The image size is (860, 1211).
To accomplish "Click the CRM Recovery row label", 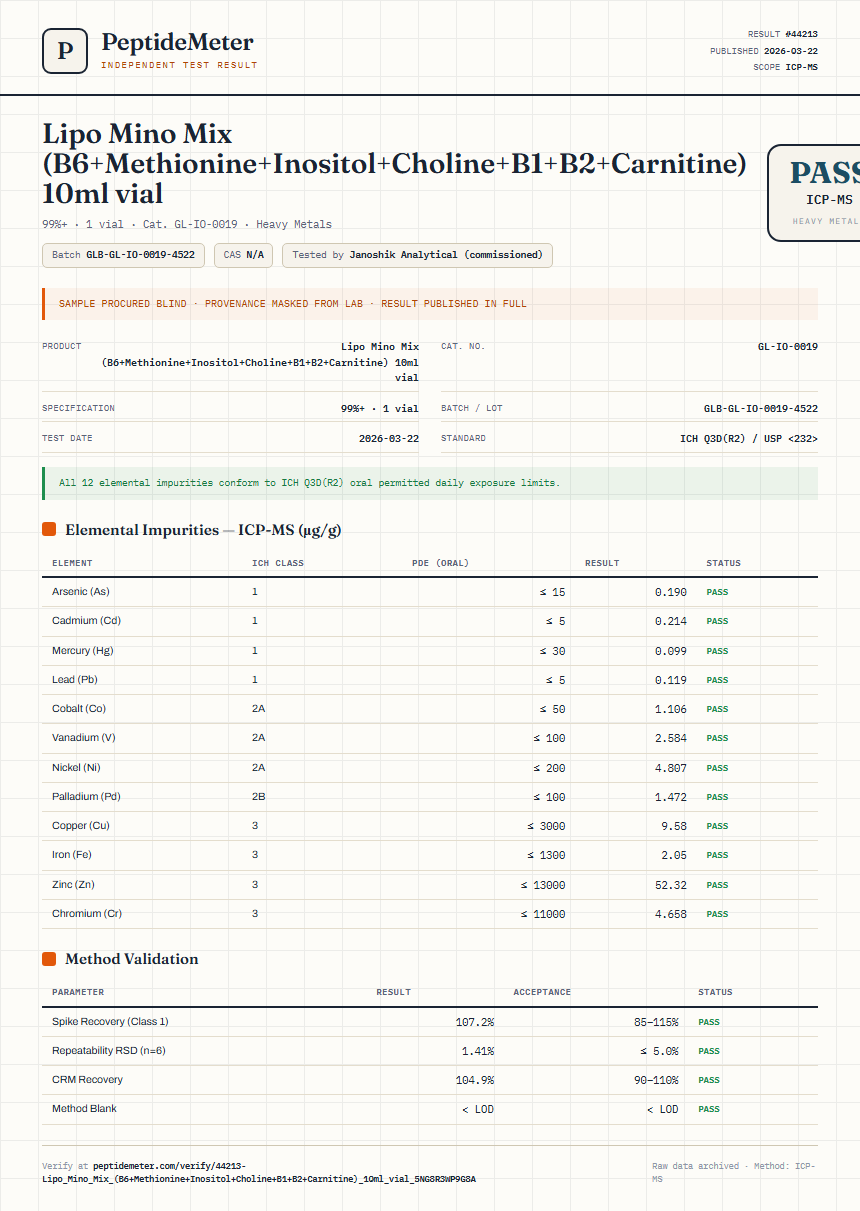I will (88, 1080).
